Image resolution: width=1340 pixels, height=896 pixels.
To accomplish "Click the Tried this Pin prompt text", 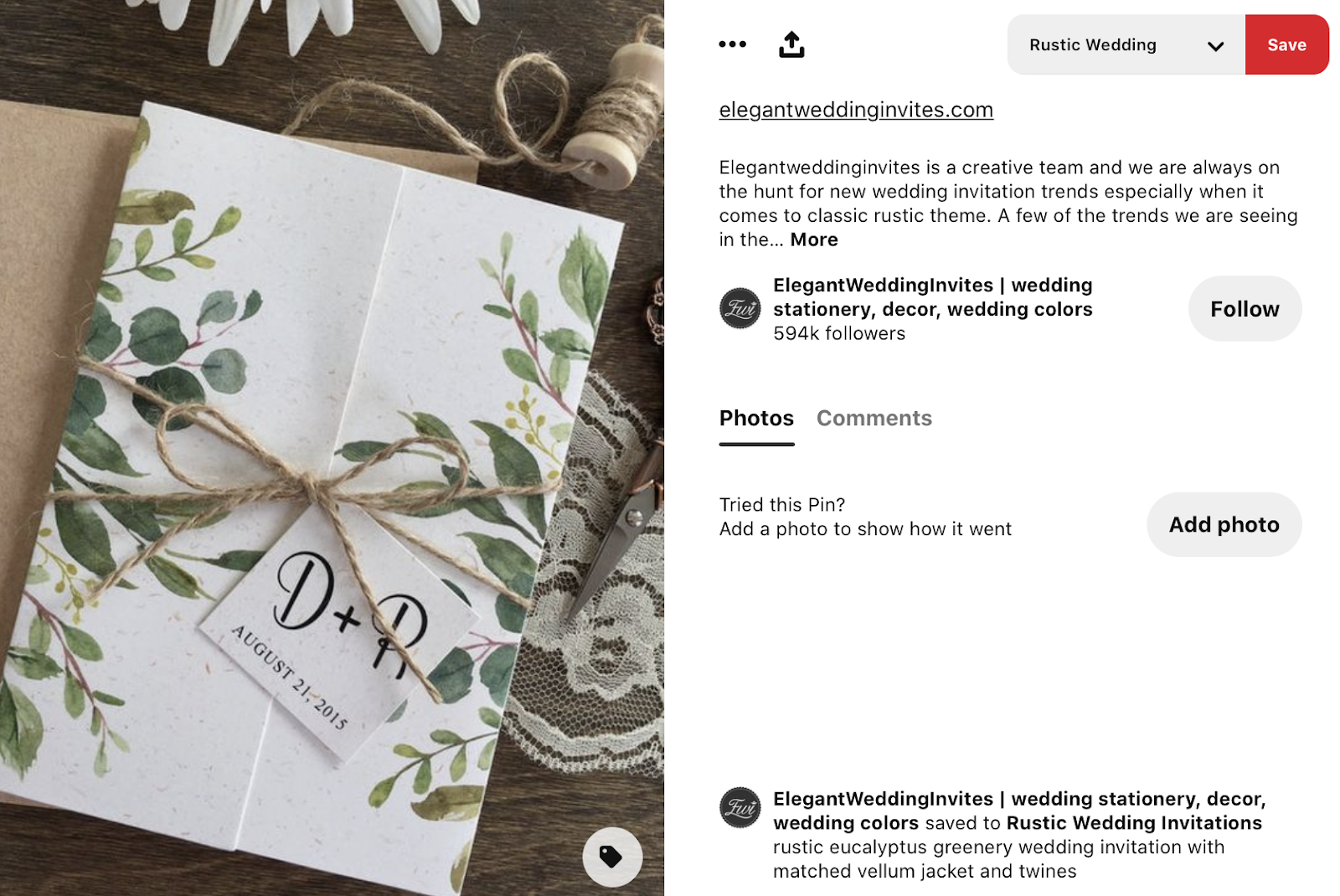I will click(782, 505).
